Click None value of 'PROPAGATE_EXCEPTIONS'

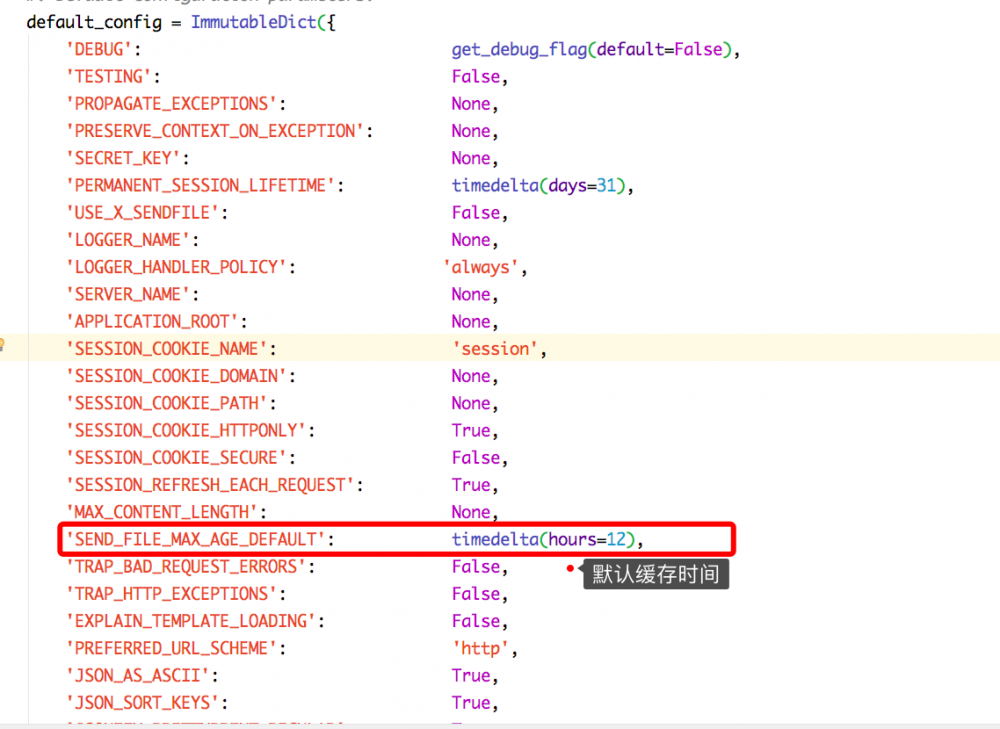pos(471,104)
